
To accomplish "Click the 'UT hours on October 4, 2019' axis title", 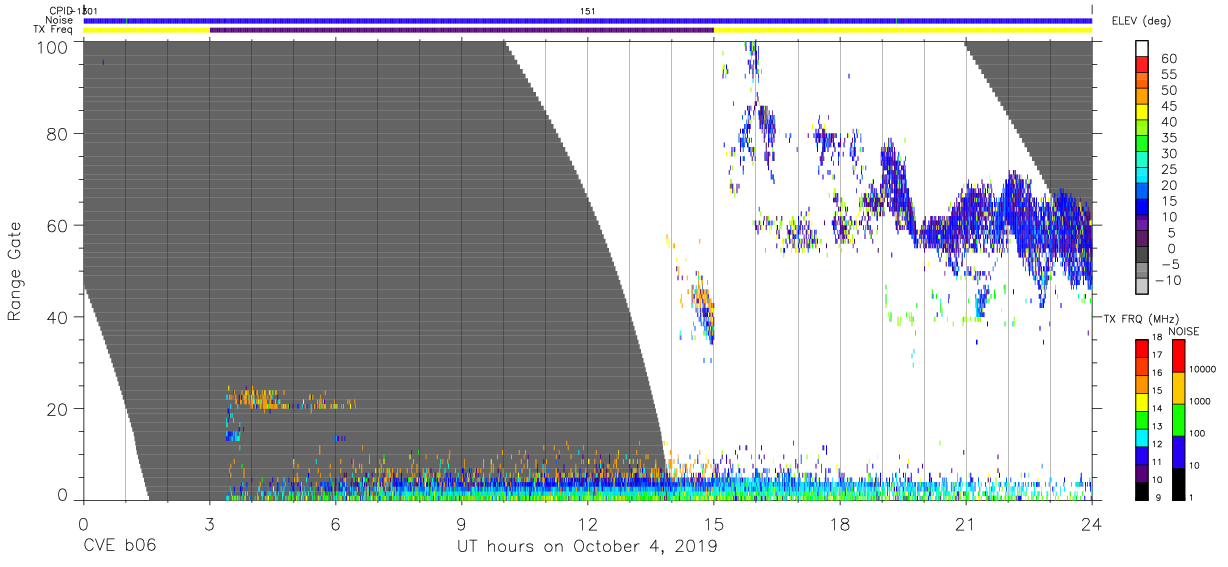I will tap(587, 547).
